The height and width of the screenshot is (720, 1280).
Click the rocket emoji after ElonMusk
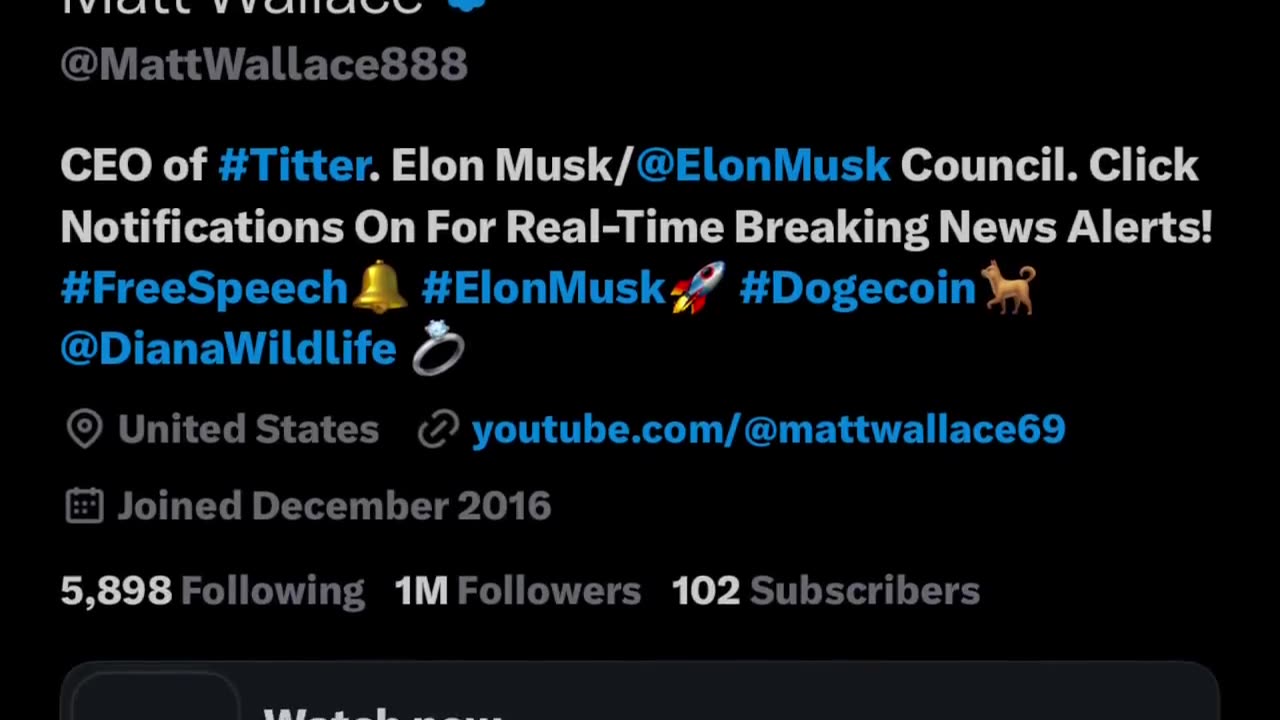point(697,288)
